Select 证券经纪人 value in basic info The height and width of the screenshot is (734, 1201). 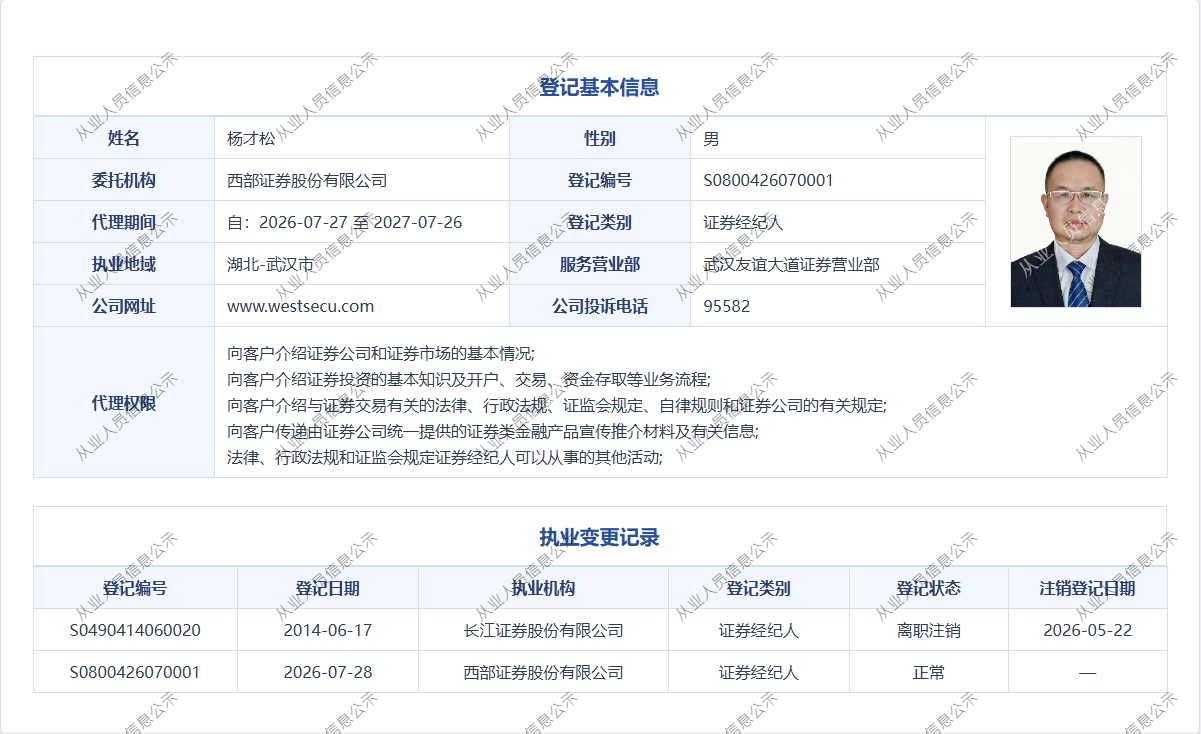(x=743, y=223)
